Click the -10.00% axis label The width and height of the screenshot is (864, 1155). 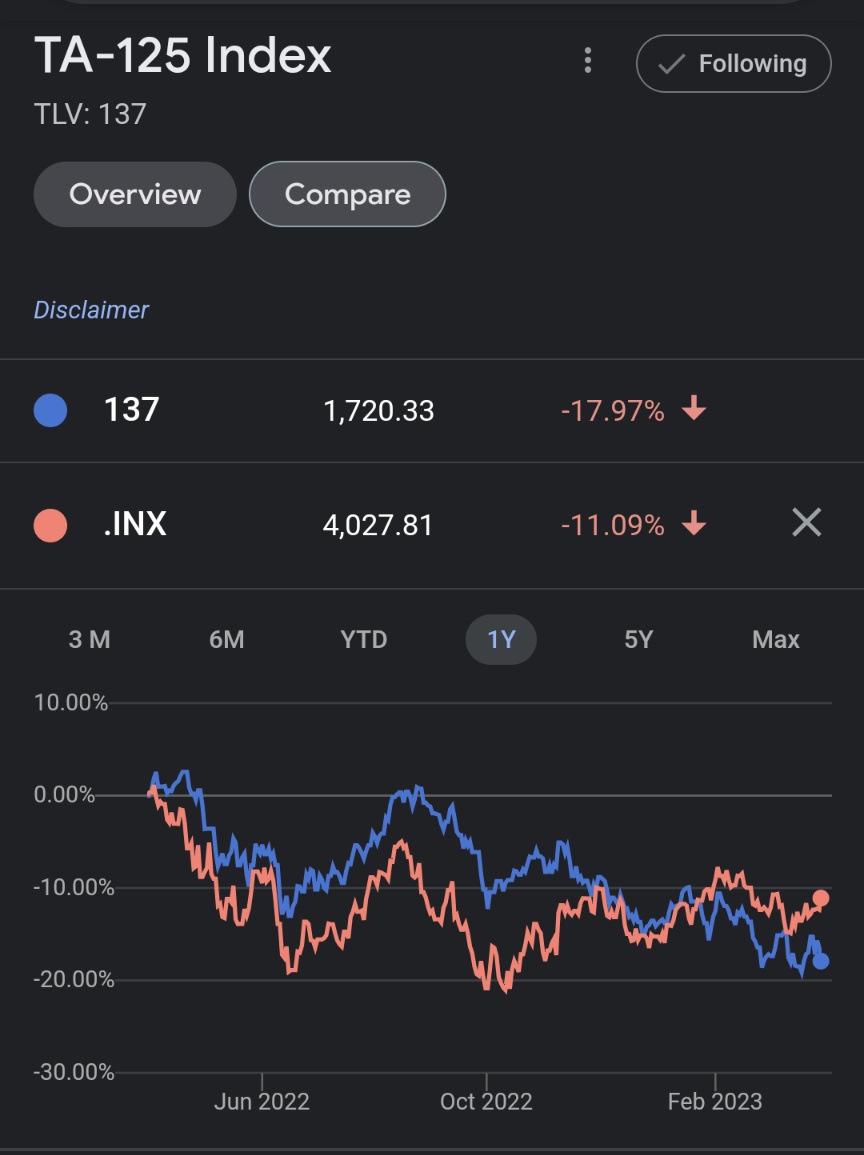tap(74, 887)
